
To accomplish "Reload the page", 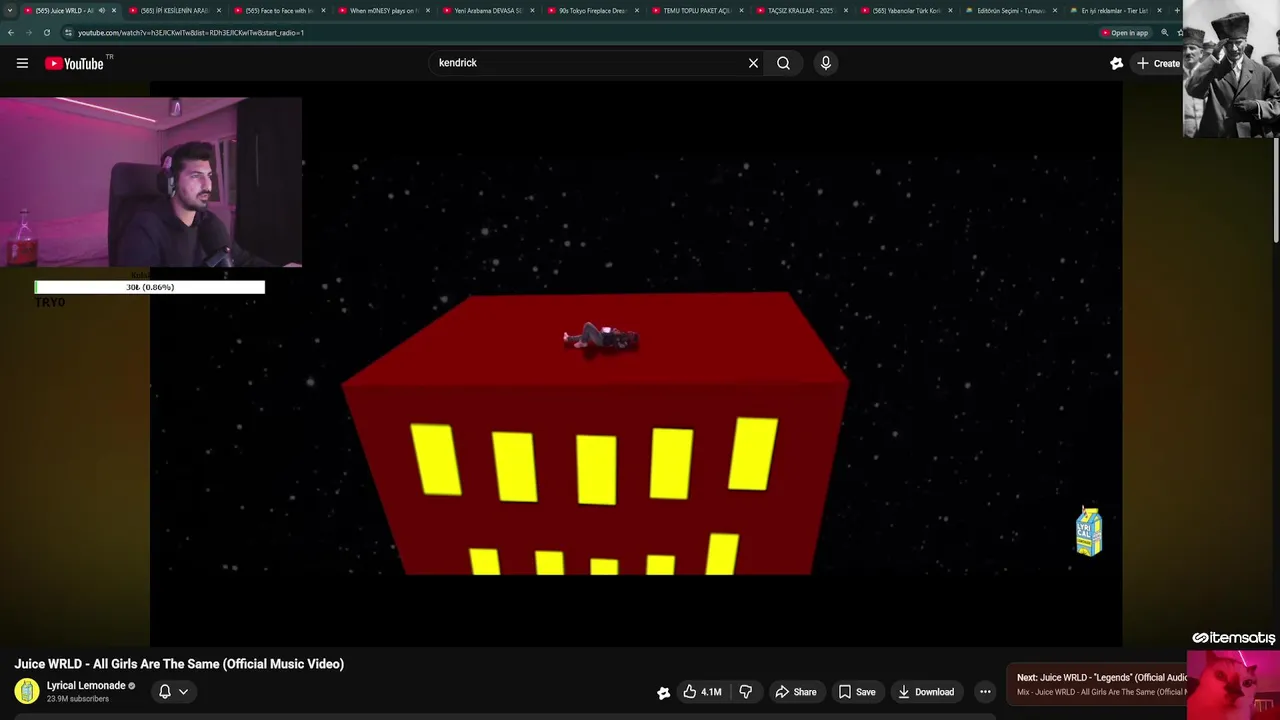I will pos(46,33).
